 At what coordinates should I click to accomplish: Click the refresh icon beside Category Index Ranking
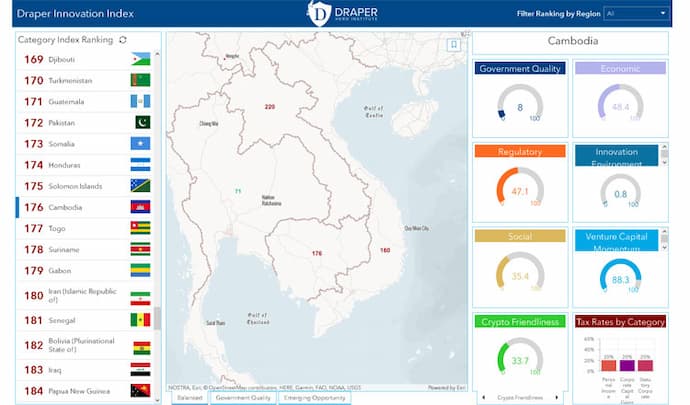pyautogui.click(x=123, y=40)
